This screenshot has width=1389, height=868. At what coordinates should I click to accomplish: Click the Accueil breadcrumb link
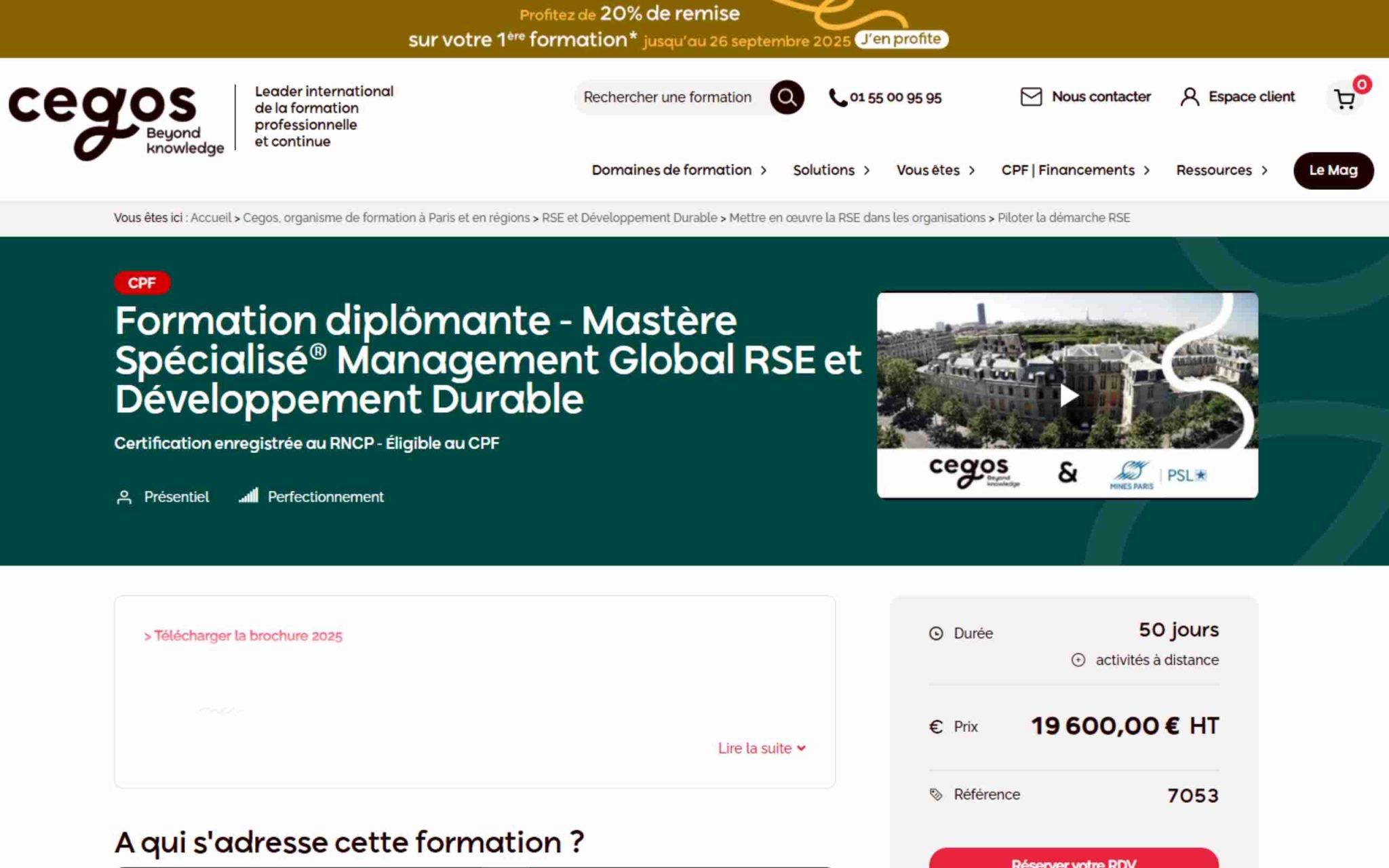pos(211,218)
